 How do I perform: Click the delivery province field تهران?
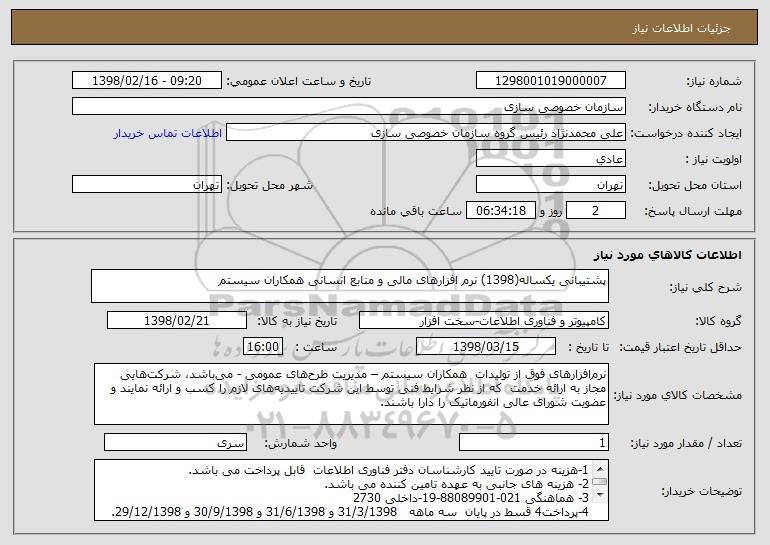(550, 185)
